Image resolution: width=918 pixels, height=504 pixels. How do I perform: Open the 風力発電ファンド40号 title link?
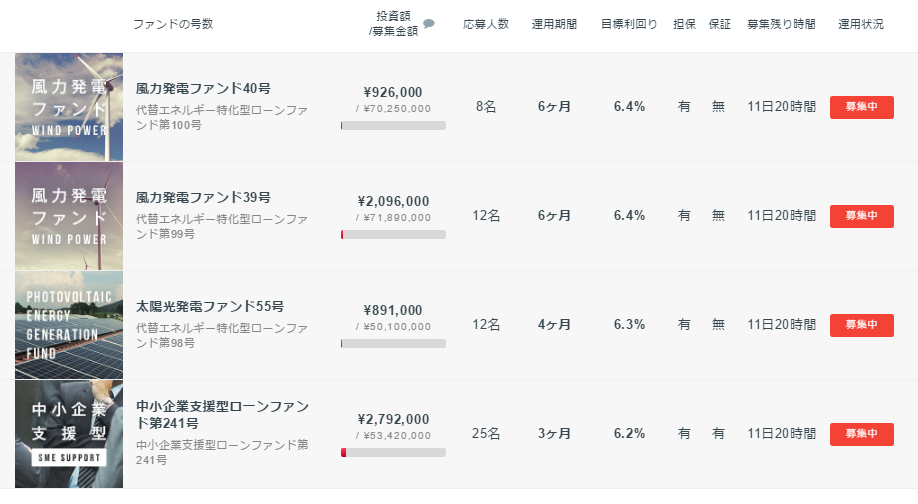pos(203,88)
